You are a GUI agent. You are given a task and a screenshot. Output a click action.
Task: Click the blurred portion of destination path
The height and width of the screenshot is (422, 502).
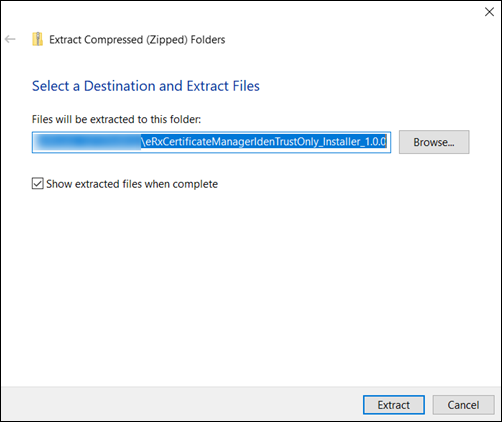tap(87, 142)
